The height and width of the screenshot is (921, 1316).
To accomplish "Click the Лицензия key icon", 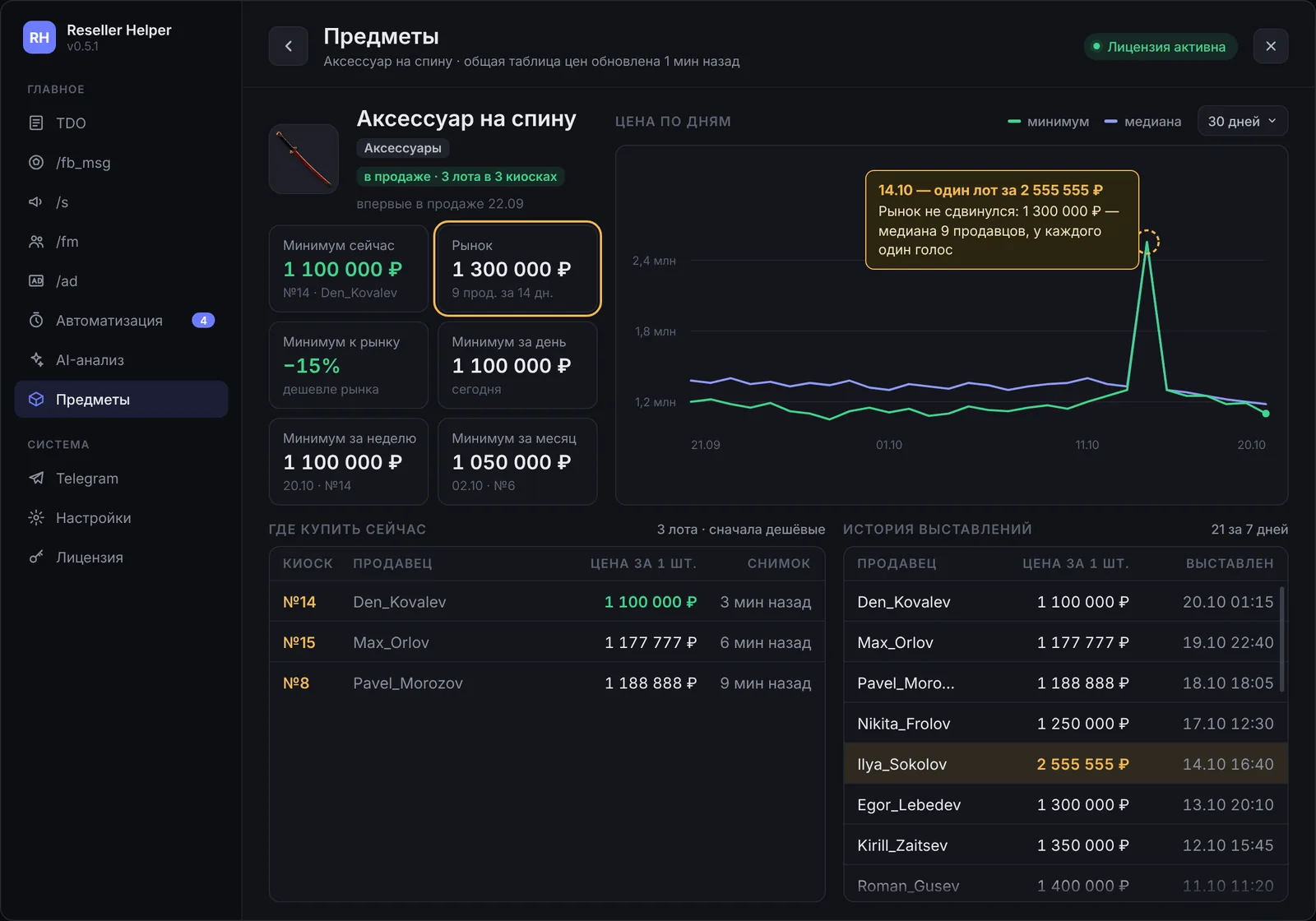I will (36, 558).
